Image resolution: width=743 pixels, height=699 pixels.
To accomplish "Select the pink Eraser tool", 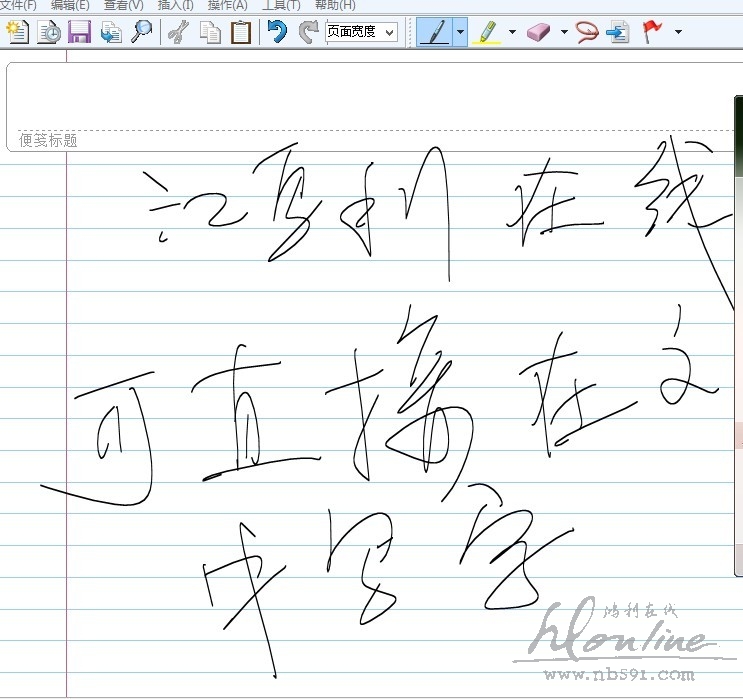I will 538,32.
